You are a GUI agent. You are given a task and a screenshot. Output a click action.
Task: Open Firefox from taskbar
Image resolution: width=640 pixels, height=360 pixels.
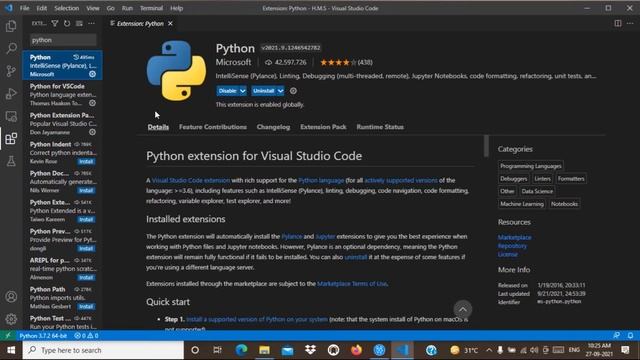(356, 350)
